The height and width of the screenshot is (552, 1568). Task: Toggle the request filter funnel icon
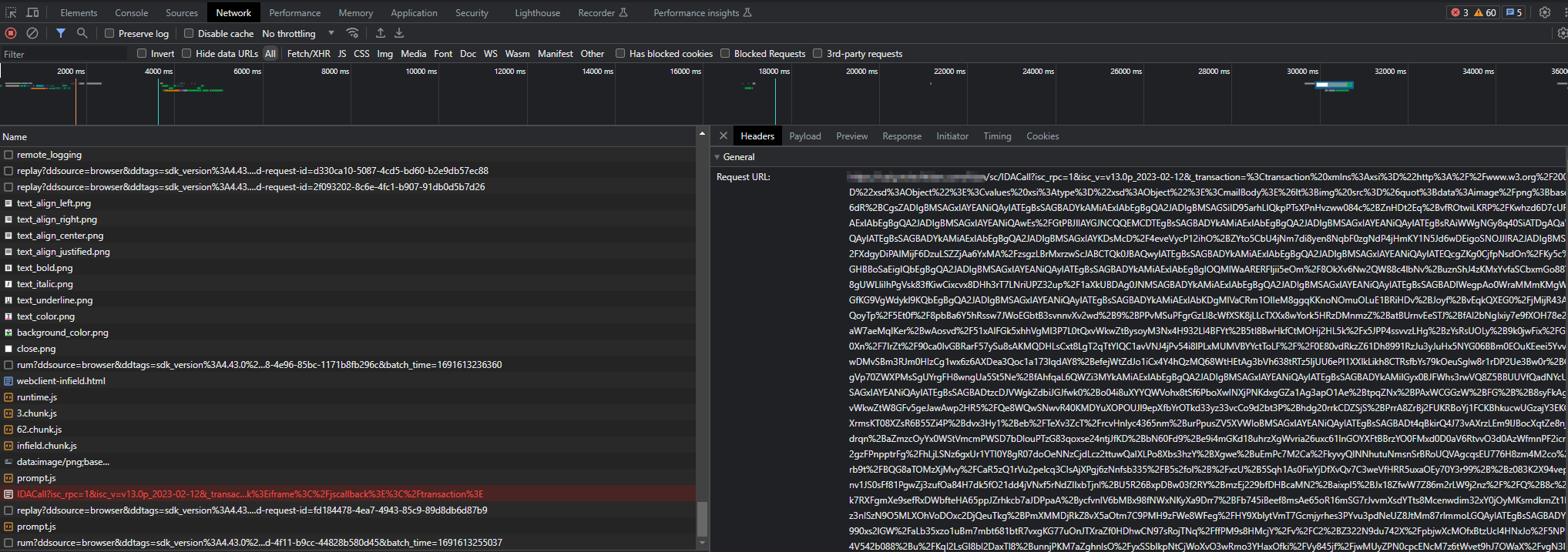60,33
